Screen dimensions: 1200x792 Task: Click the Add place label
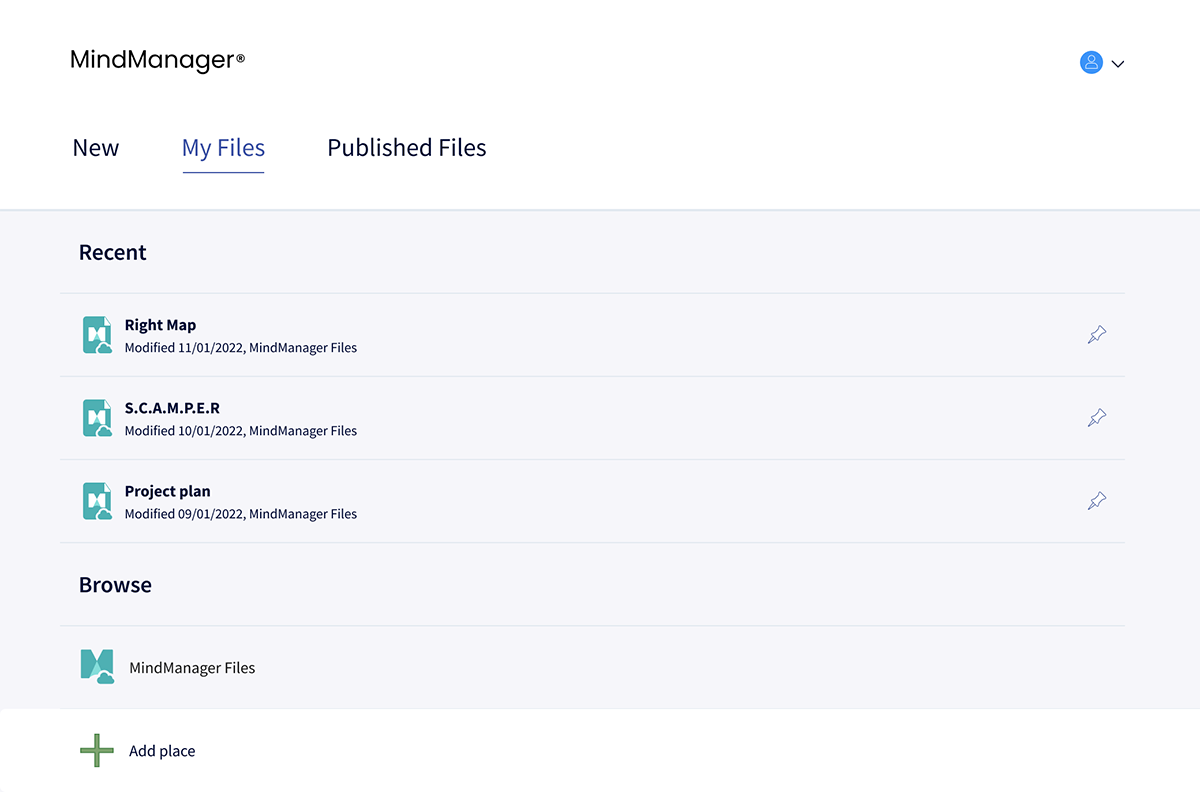tap(162, 751)
